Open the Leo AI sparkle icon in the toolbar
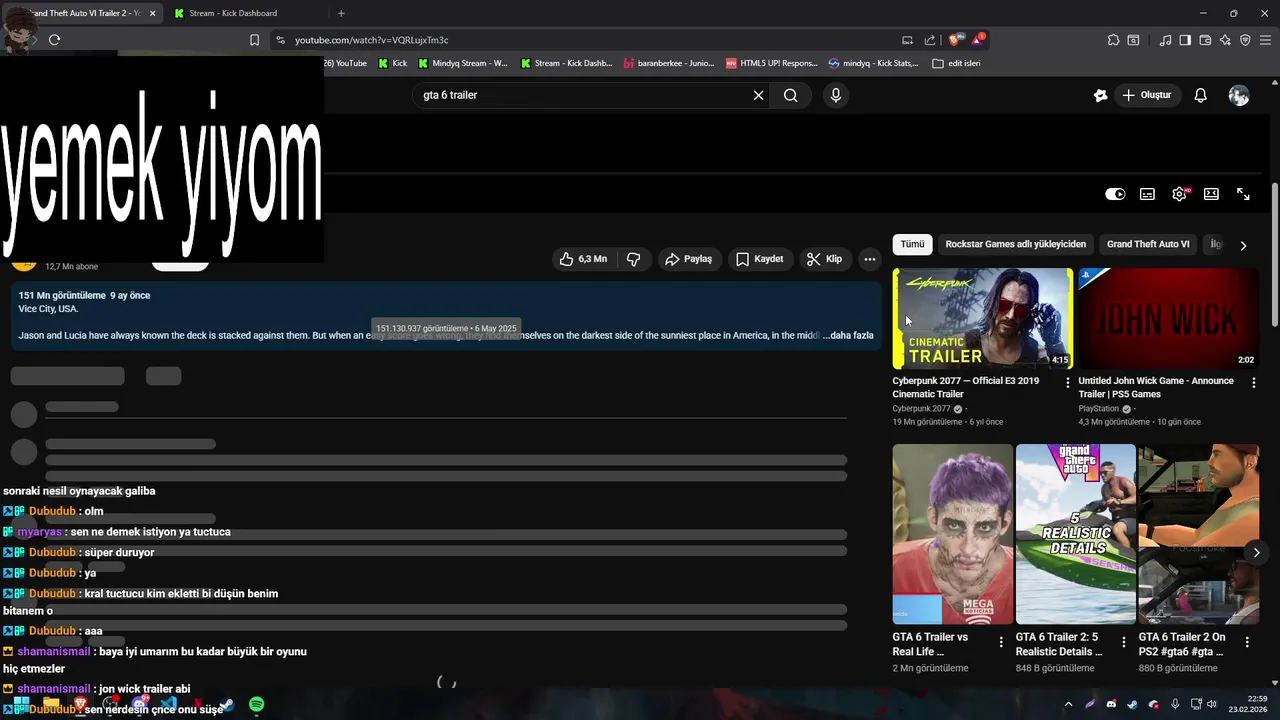Image resolution: width=1280 pixels, height=720 pixels. coord(1225,40)
